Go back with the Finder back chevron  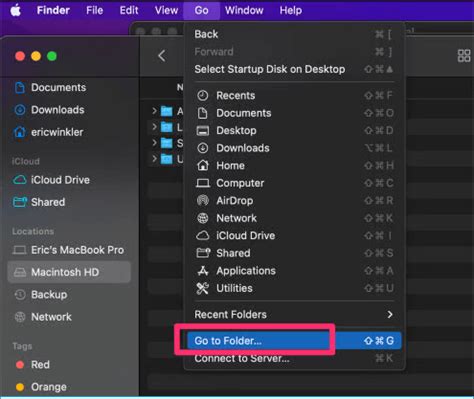click(x=162, y=56)
